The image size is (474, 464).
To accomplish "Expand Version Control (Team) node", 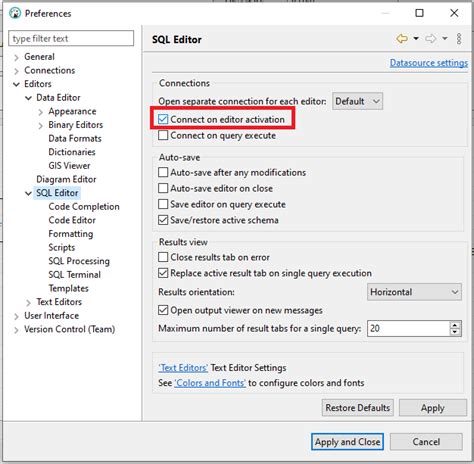I will pyautogui.click(x=16, y=330).
